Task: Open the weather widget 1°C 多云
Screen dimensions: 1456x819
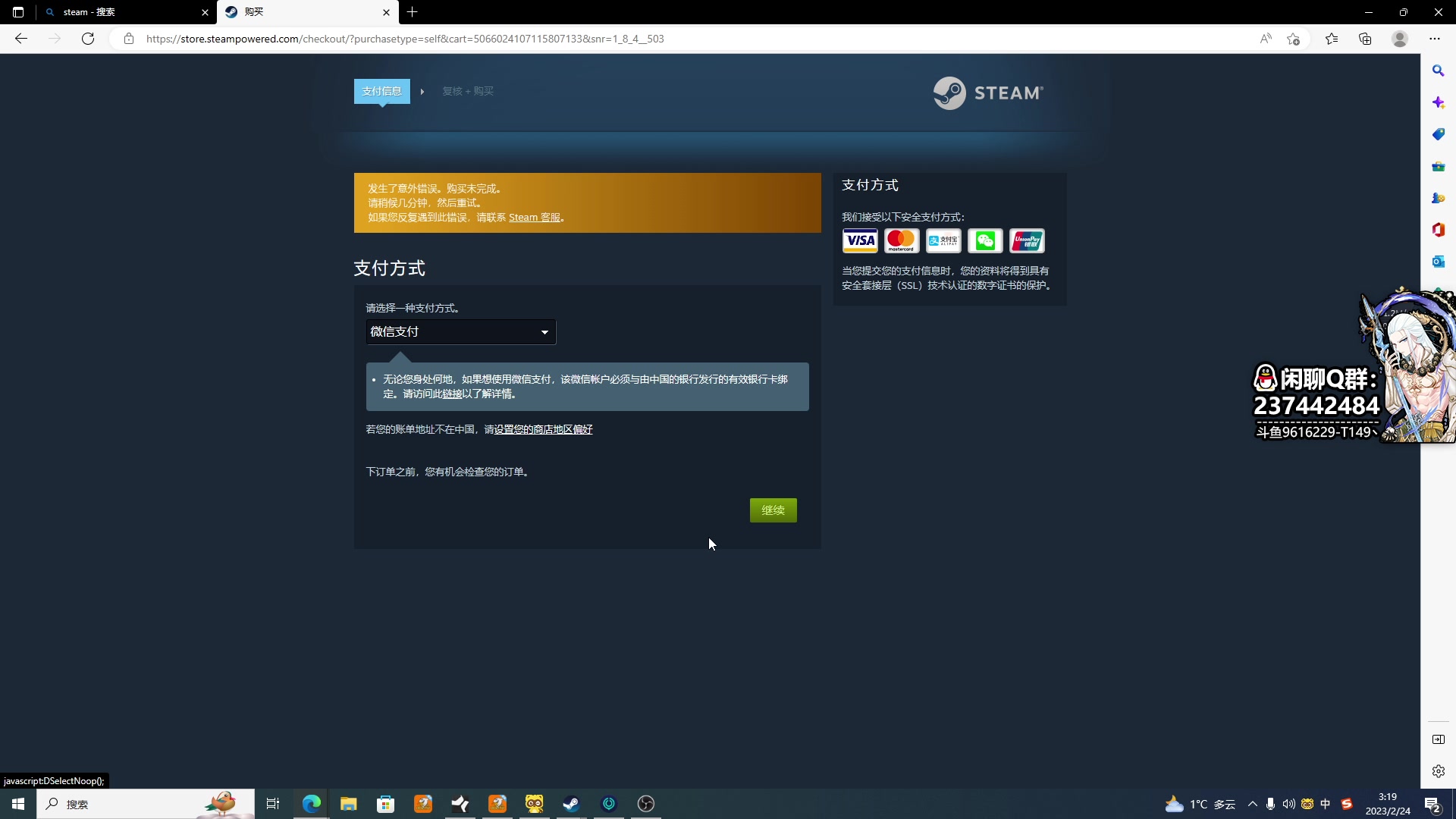Action: (1201, 804)
